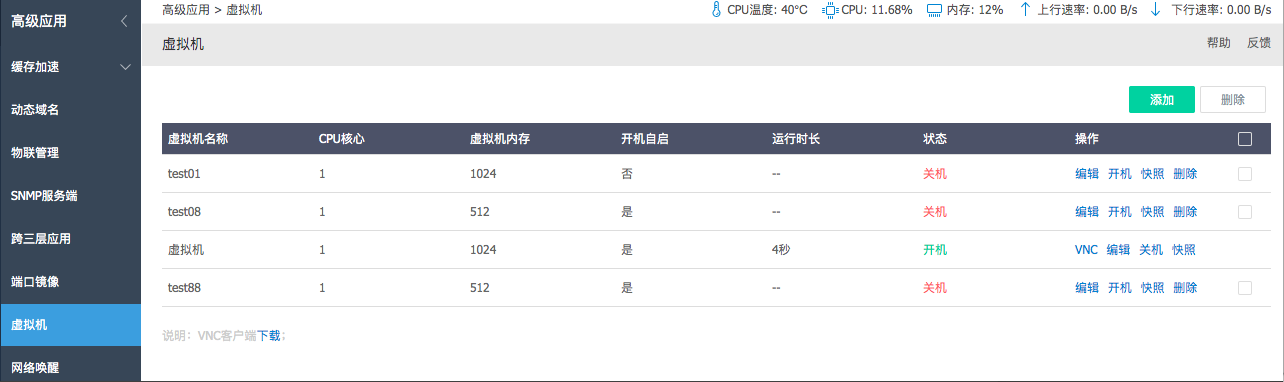Collapse the 高级应用 sidebar with the chevron
1284x382 pixels.
(123, 20)
